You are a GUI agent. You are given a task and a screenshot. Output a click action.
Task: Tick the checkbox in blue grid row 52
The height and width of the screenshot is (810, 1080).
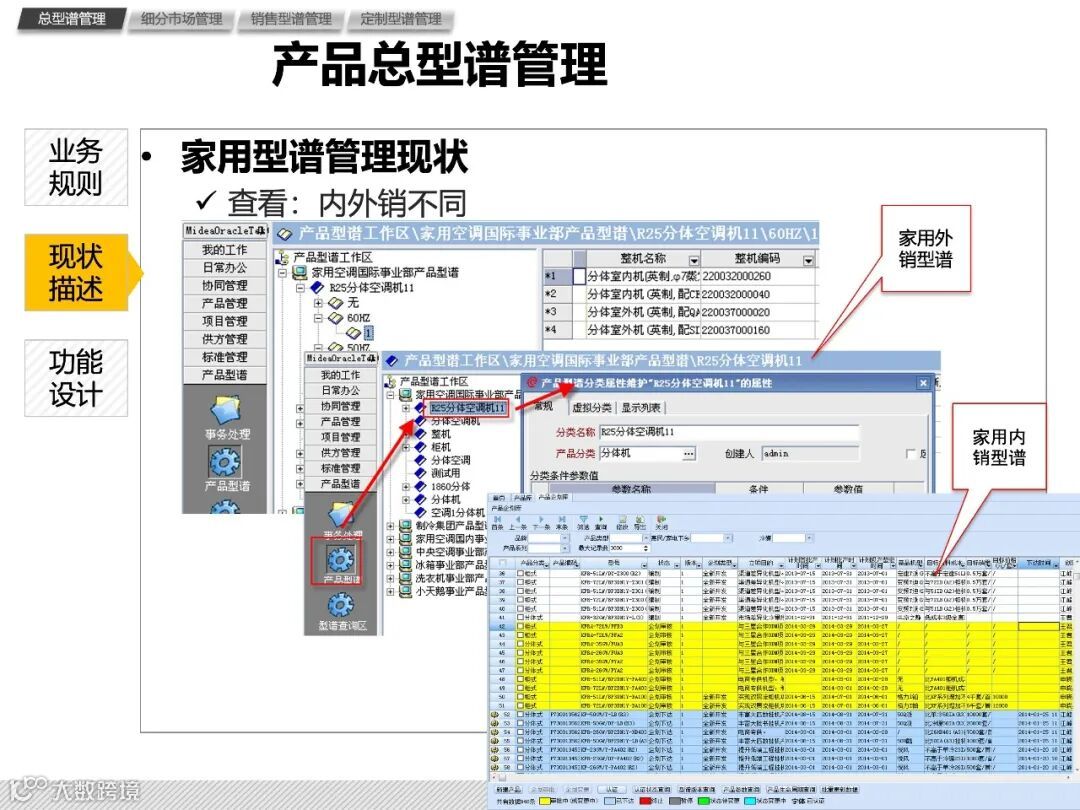pos(520,715)
